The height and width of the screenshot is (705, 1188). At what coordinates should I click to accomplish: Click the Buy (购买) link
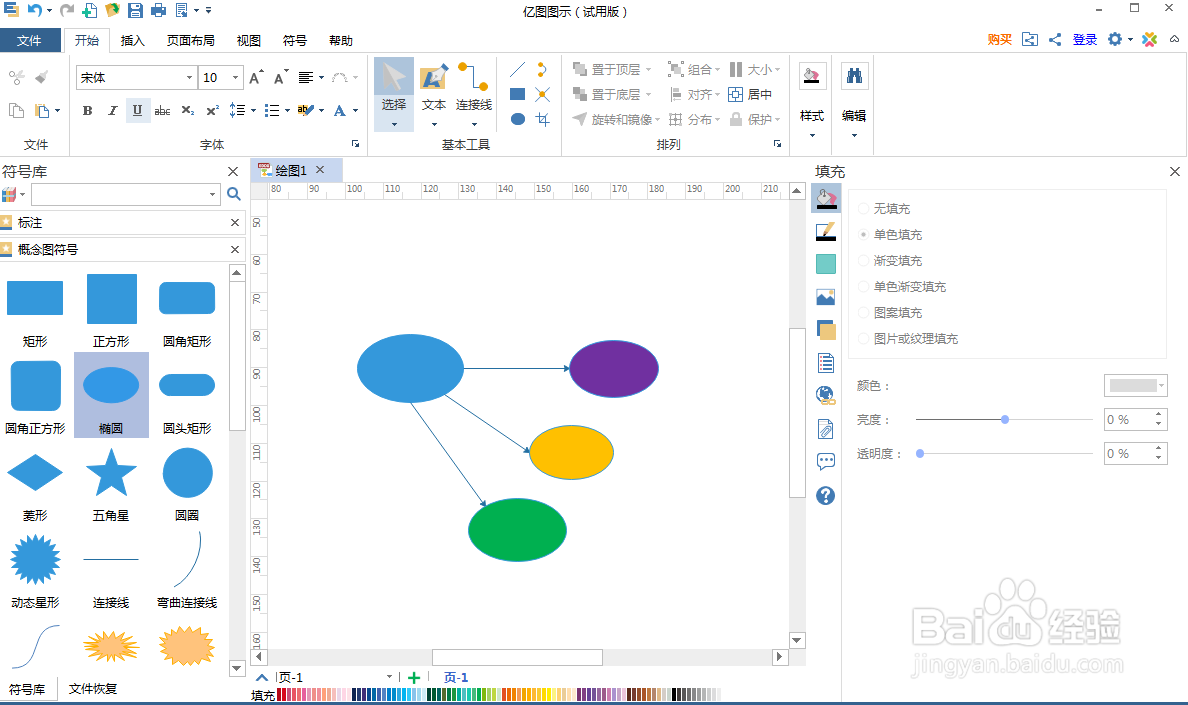999,39
